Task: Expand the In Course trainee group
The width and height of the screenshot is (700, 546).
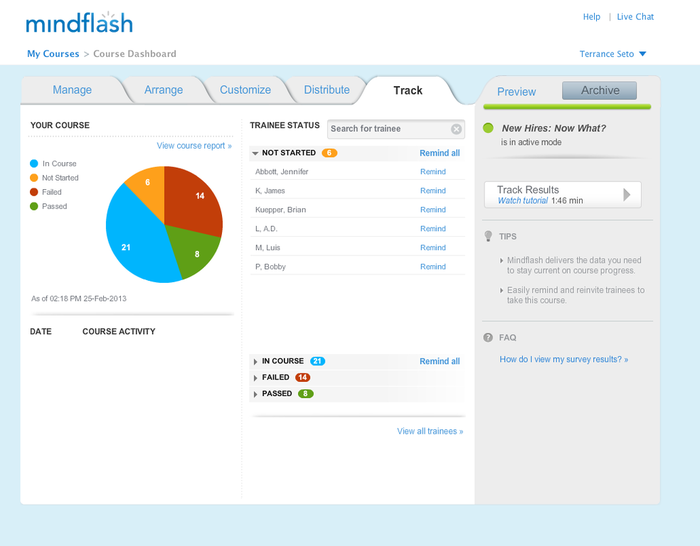Action: [x=255, y=362]
